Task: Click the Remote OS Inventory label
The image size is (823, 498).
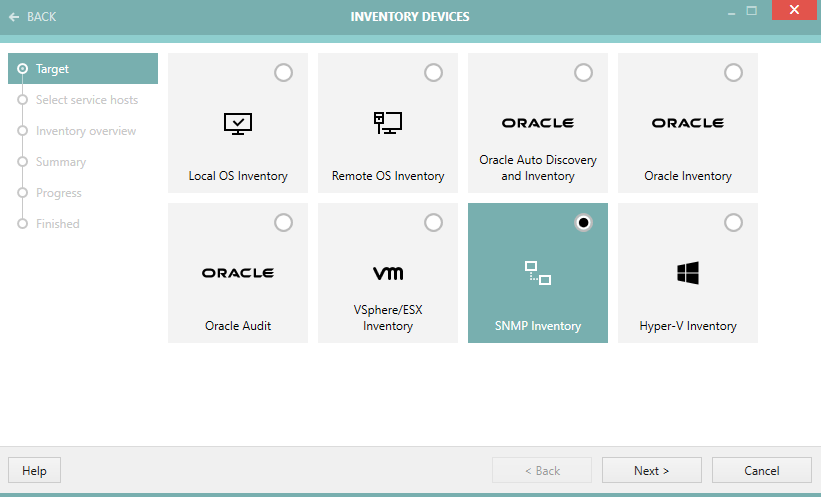Action: pos(388,176)
